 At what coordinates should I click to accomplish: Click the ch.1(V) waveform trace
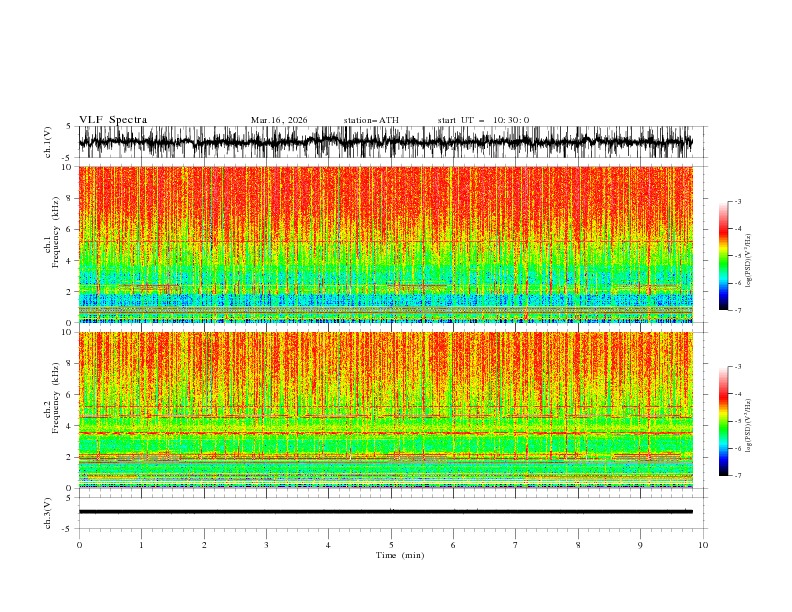(x=385, y=142)
